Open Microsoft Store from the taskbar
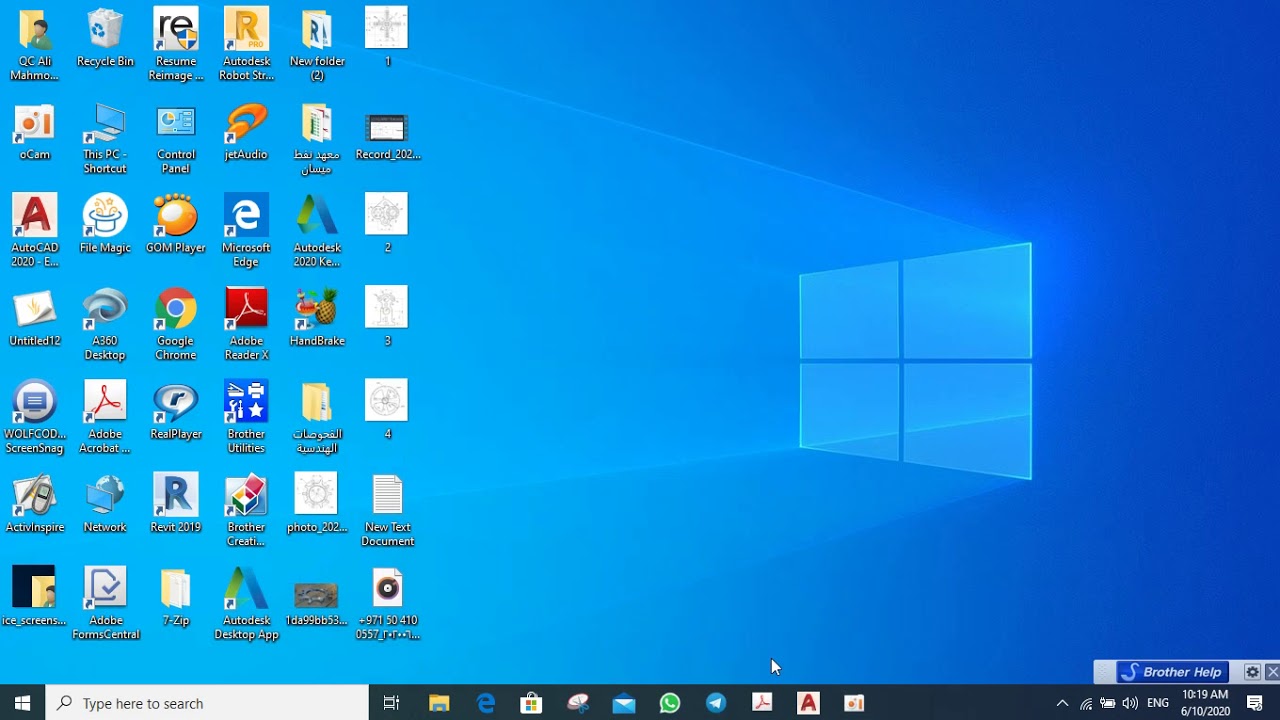The width and height of the screenshot is (1280, 720). point(532,703)
